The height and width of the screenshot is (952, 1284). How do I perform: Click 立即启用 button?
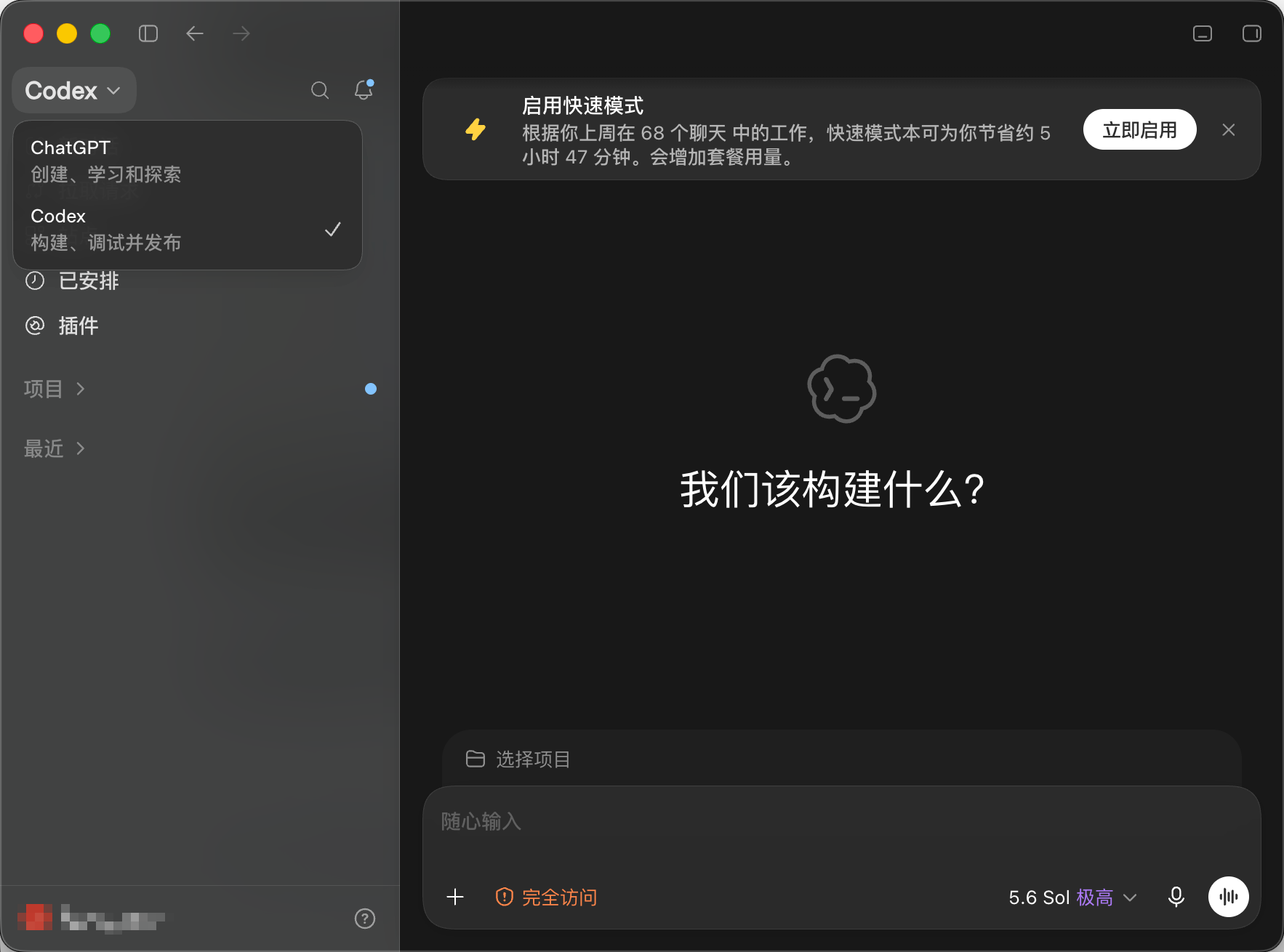point(1140,129)
